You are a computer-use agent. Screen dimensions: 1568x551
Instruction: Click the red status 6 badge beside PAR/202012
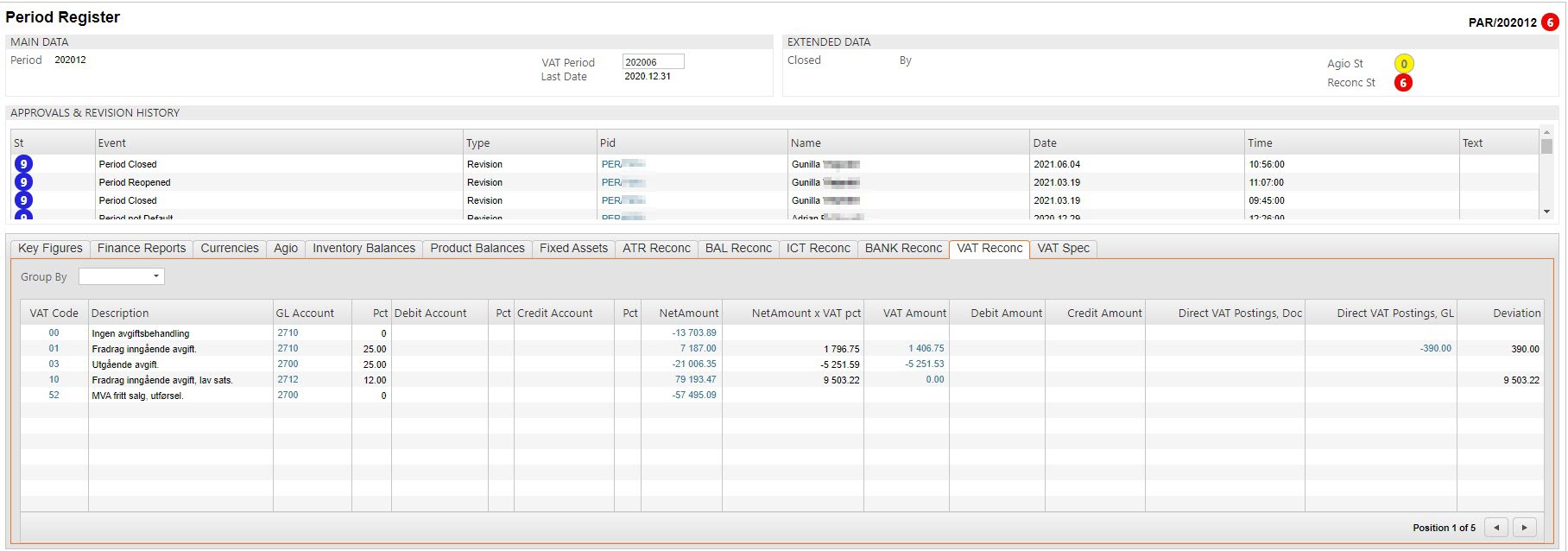point(1550,22)
